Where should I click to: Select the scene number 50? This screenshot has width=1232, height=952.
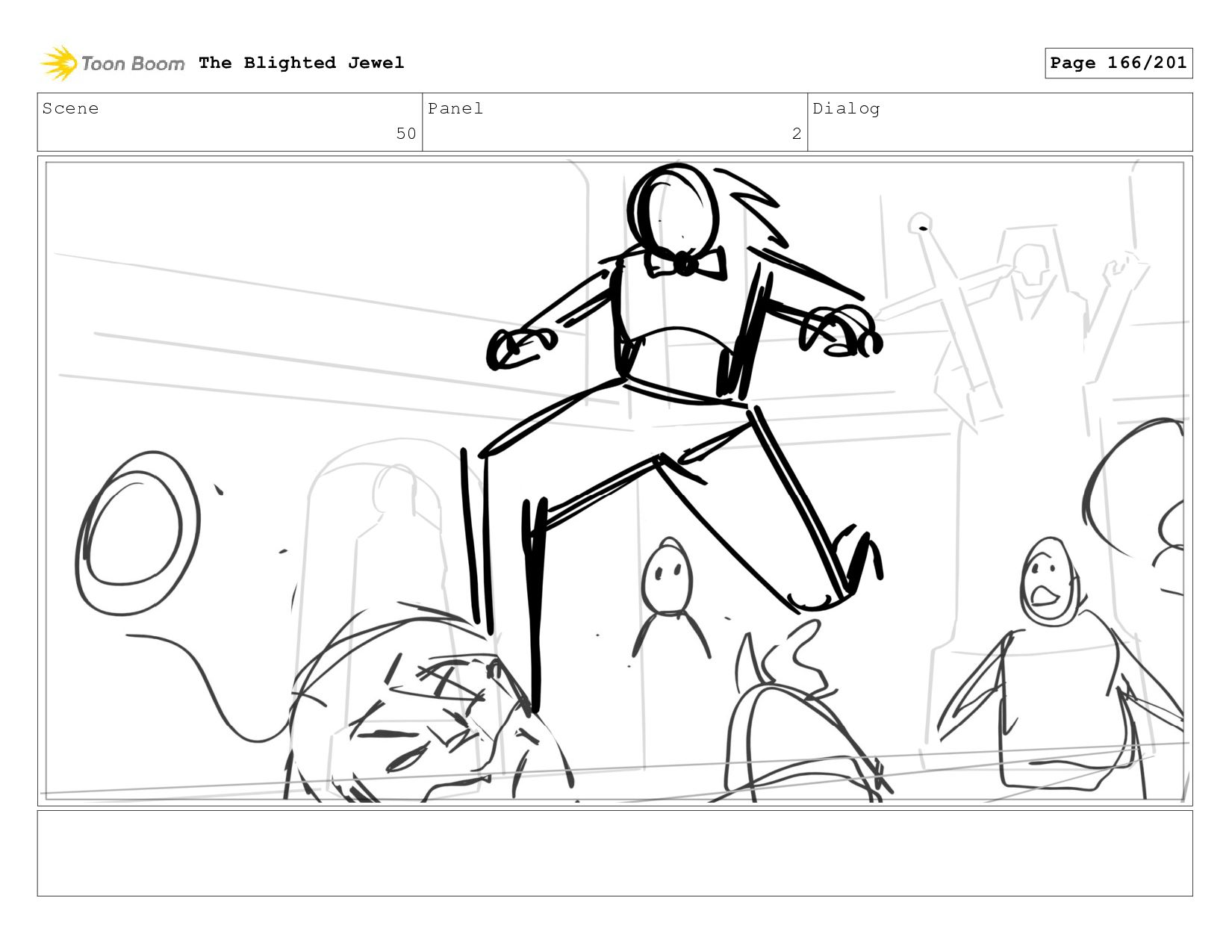coord(406,134)
